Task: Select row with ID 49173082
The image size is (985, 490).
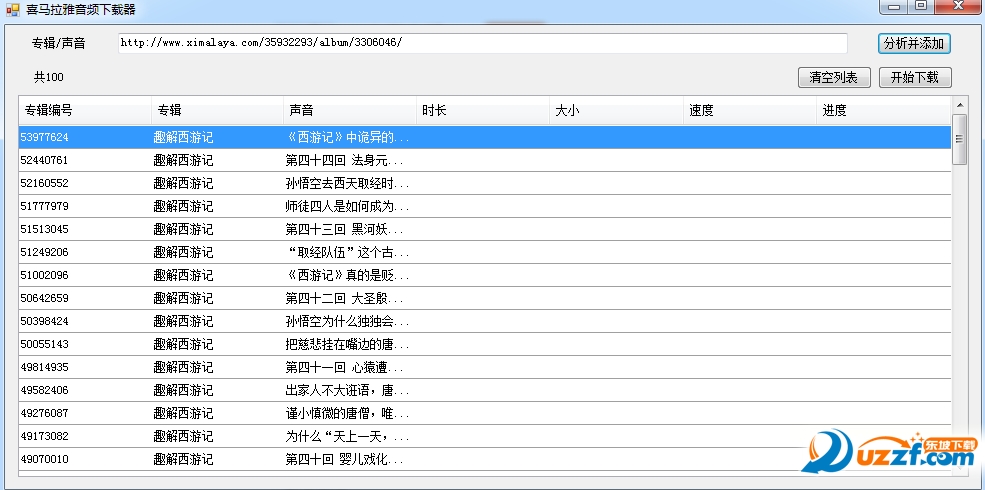Action: click(x=484, y=436)
